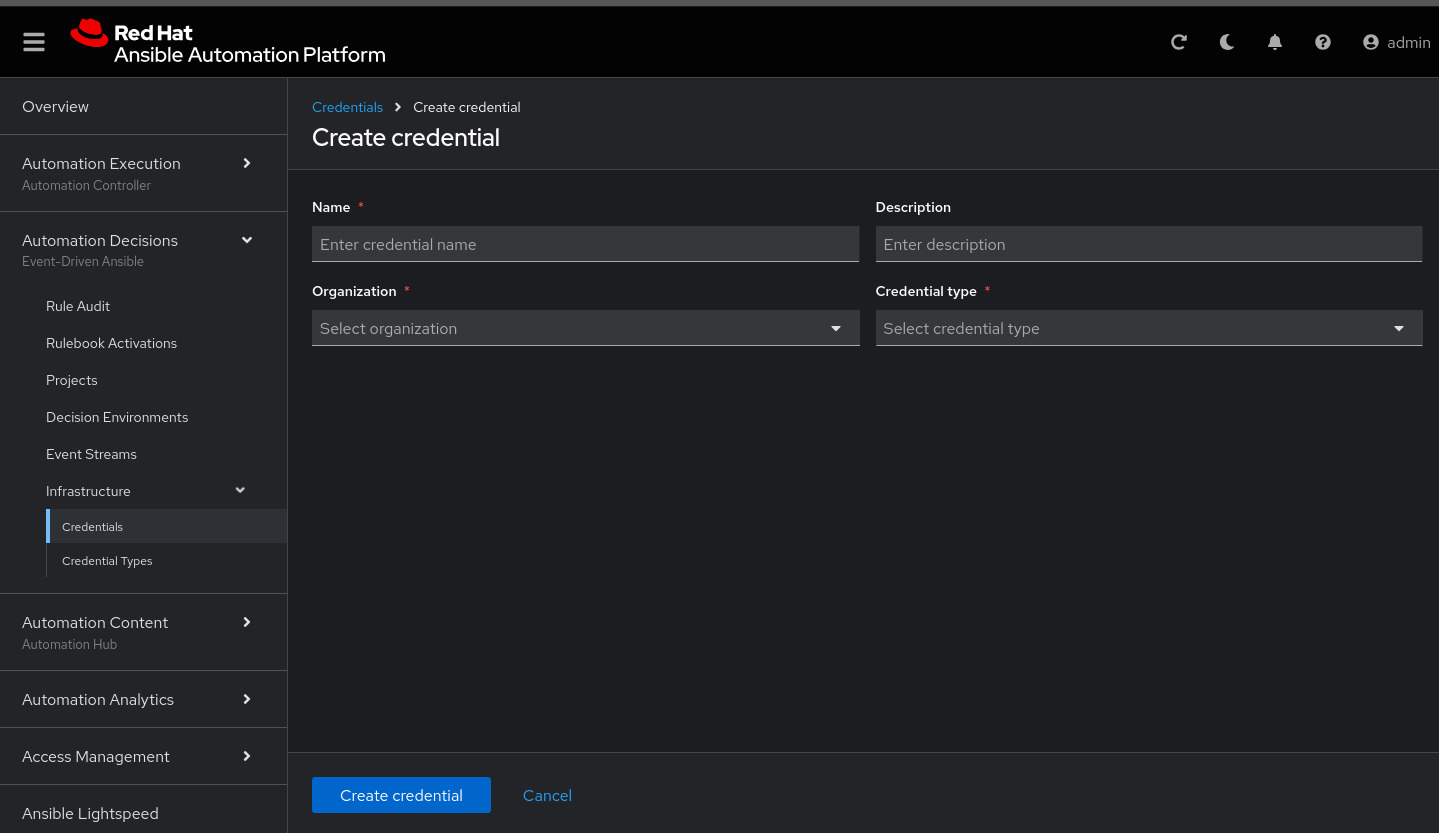Collapse Automation Decisions section
The image size is (1439, 833).
coord(143,250)
